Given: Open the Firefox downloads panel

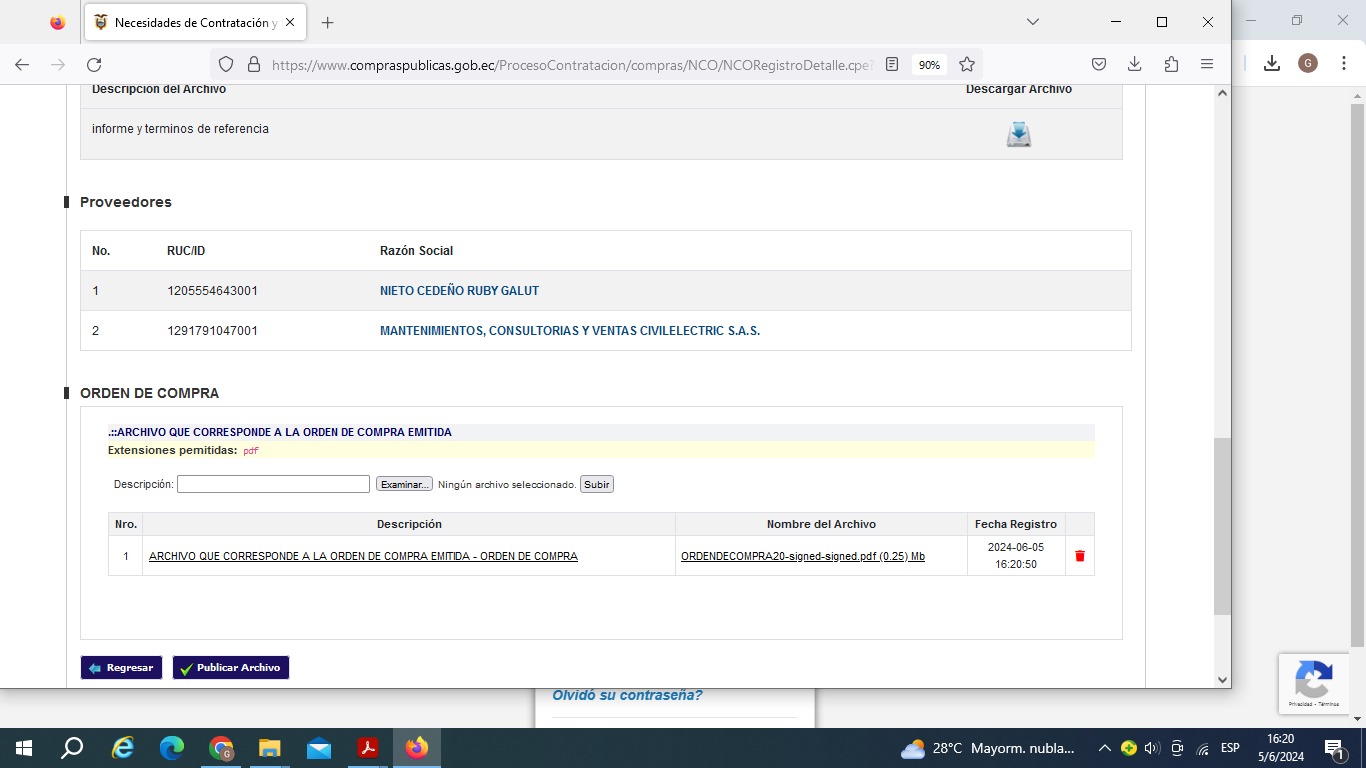Looking at the screenshot, I should tap(1134, 64).
